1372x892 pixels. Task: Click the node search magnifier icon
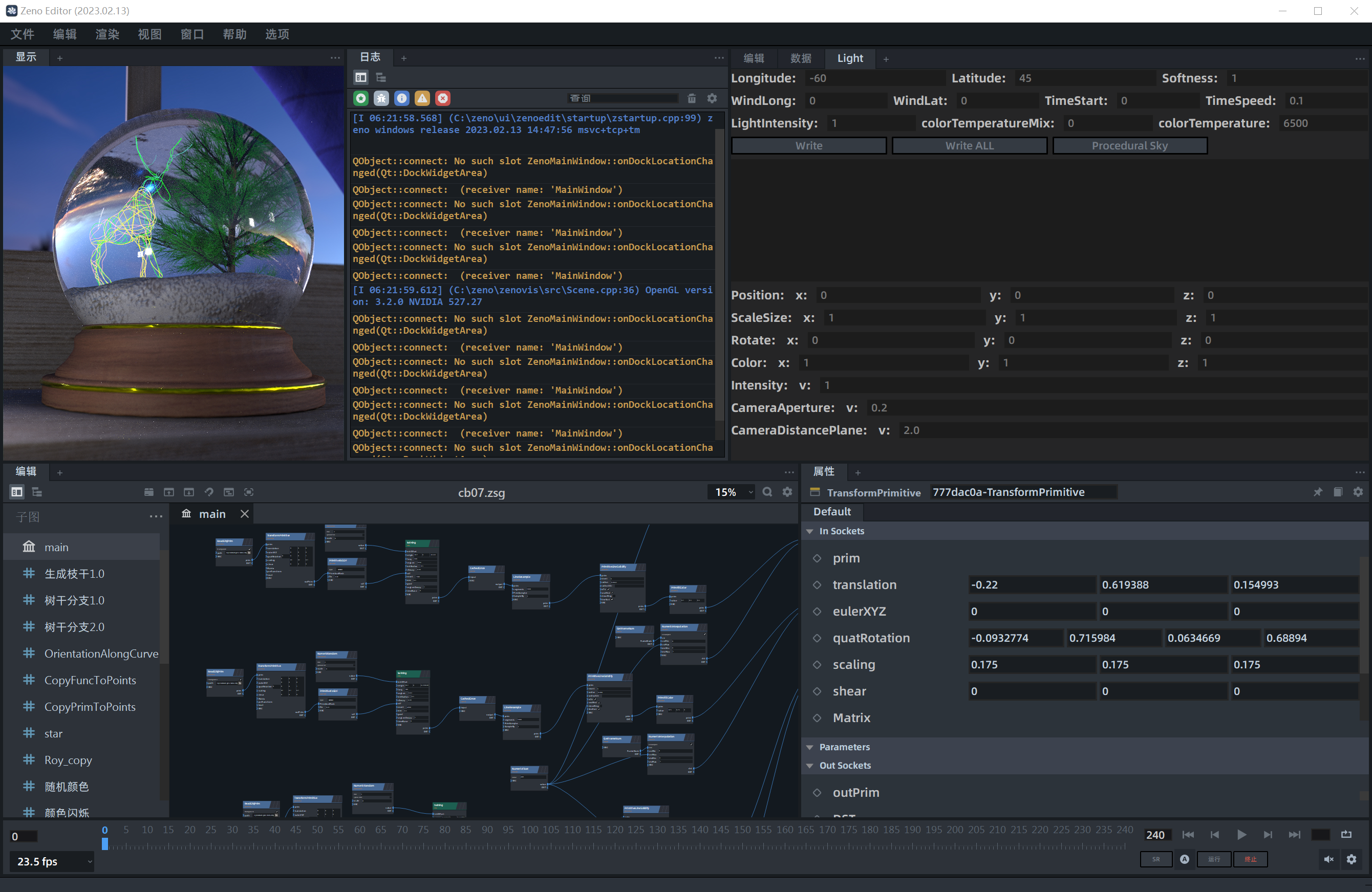click(x=767, y=491)
